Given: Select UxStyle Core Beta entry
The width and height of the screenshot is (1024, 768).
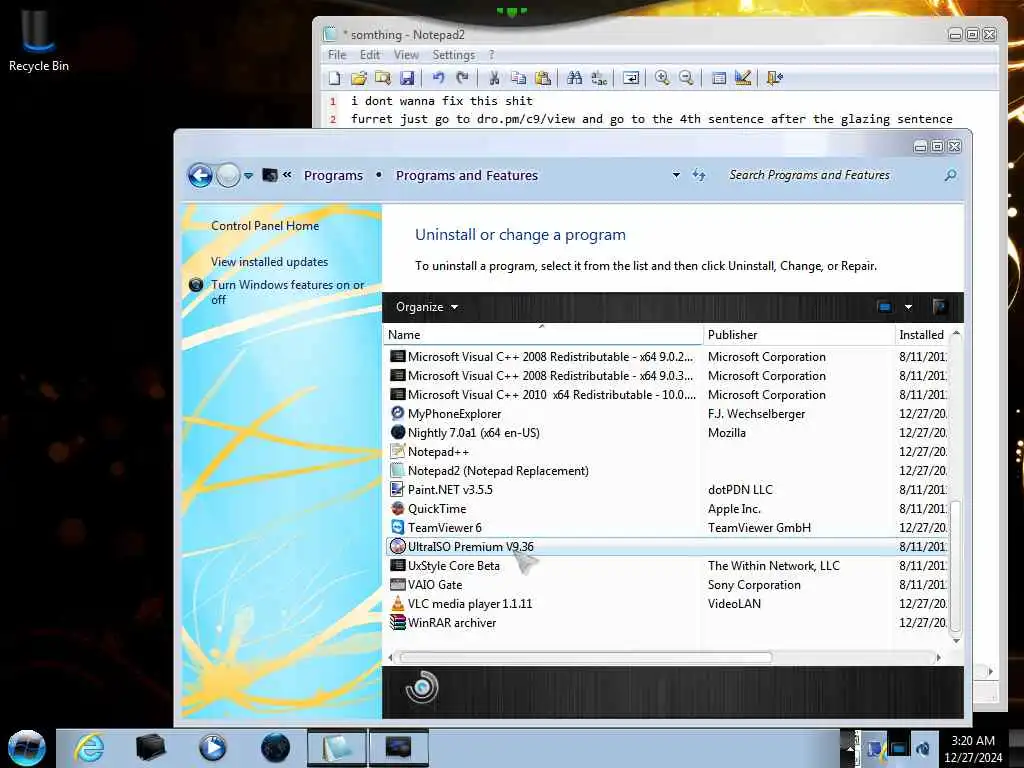Looking at the screenshot, I should (668, 566).
